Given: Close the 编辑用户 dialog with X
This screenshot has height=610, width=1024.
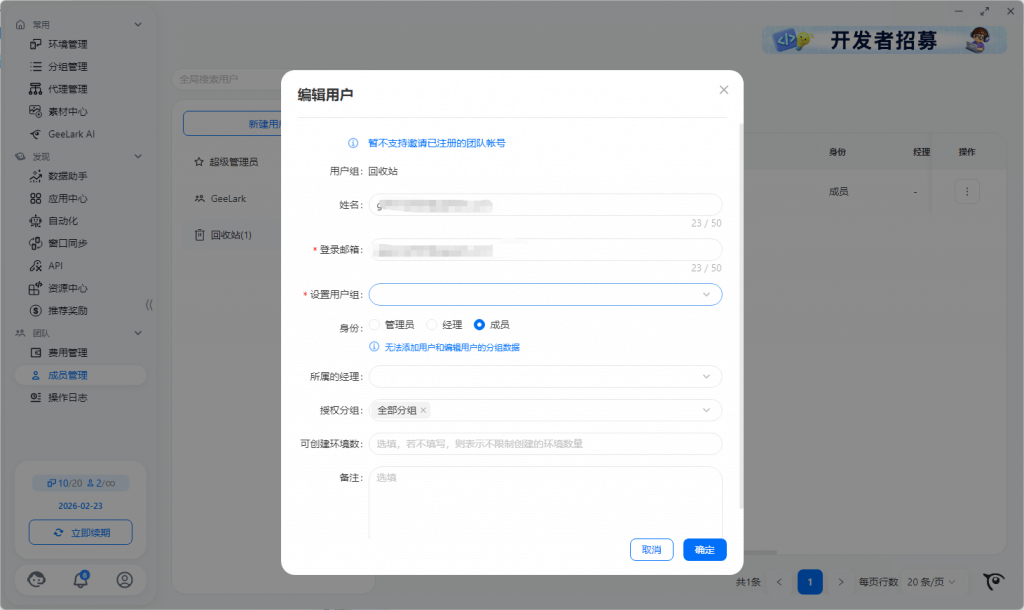Looking at the screenshot, I should pos(724,90).
